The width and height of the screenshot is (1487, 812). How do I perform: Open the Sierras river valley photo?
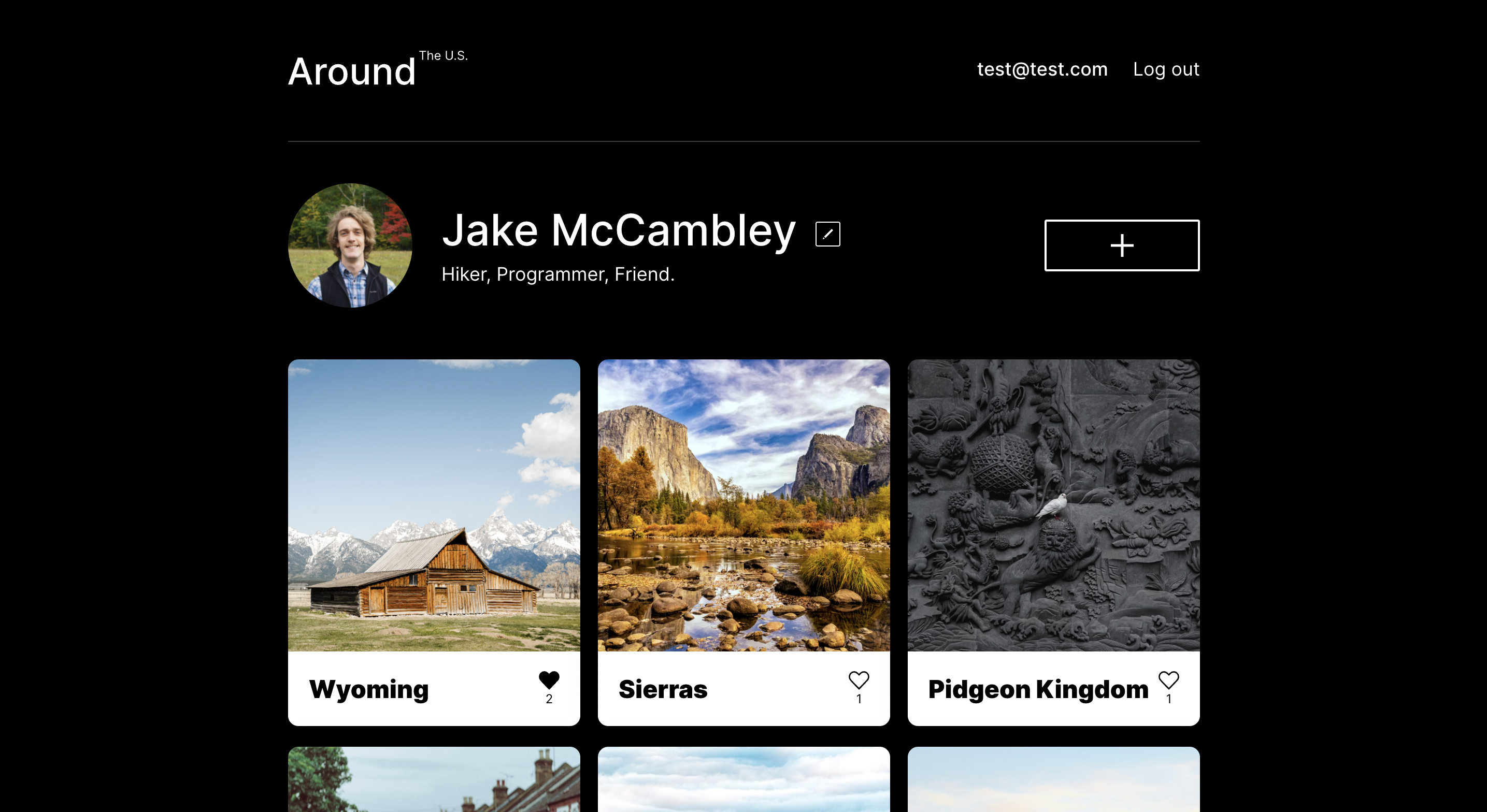743,505
